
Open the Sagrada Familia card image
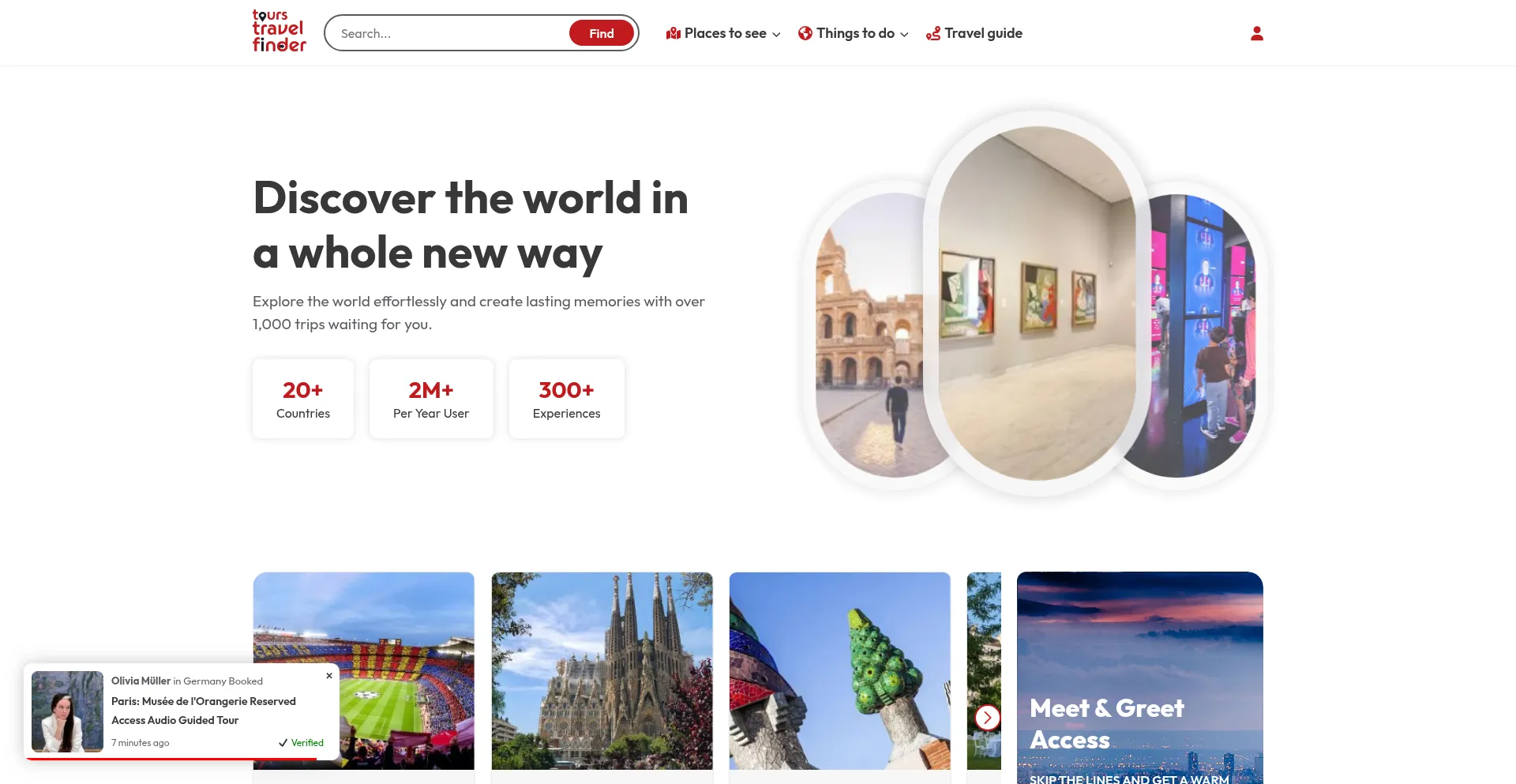(602, 671)
